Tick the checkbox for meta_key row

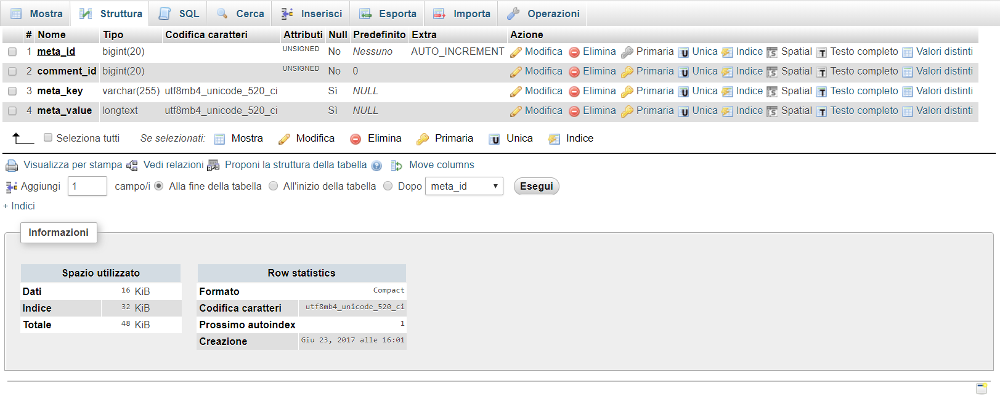[12, 91]
